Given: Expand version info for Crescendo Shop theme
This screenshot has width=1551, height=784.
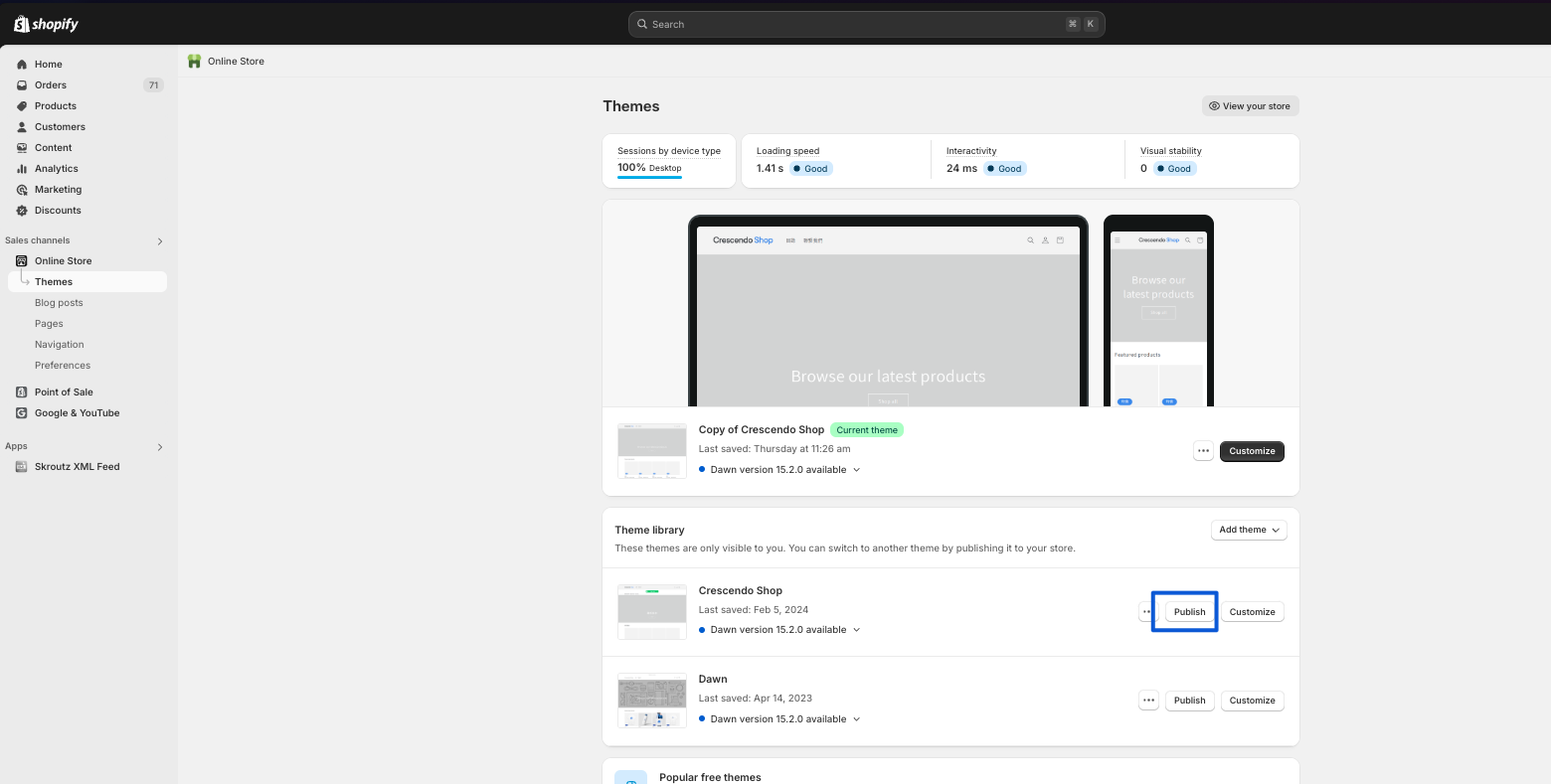Looking at the screenshot, I should pyautogui.click(x=857, y=630).
